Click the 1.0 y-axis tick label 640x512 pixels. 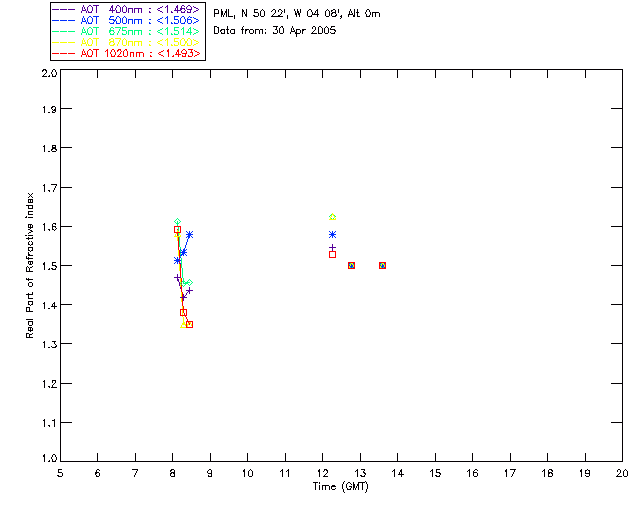(x=49, y=458)
